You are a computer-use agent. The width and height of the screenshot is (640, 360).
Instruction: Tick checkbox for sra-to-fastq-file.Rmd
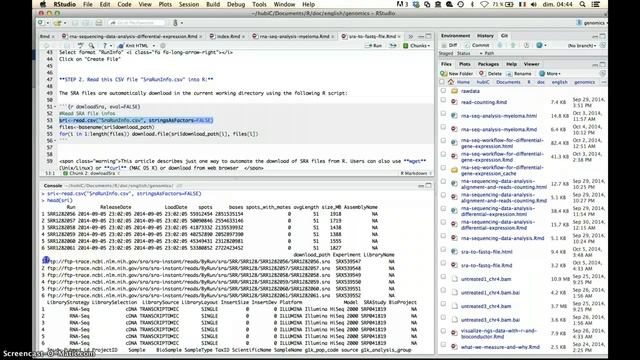pyautogui.click(x=443, y=263)
